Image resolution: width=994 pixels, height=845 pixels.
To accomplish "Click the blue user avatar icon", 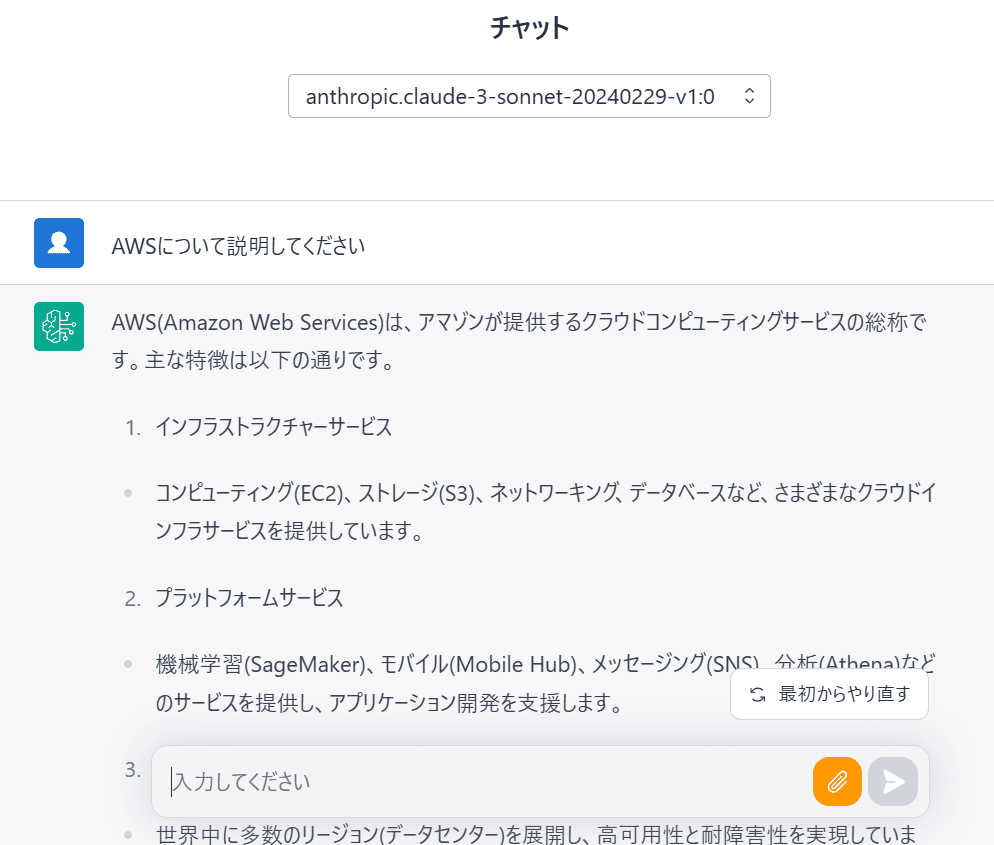I will 59,242.
